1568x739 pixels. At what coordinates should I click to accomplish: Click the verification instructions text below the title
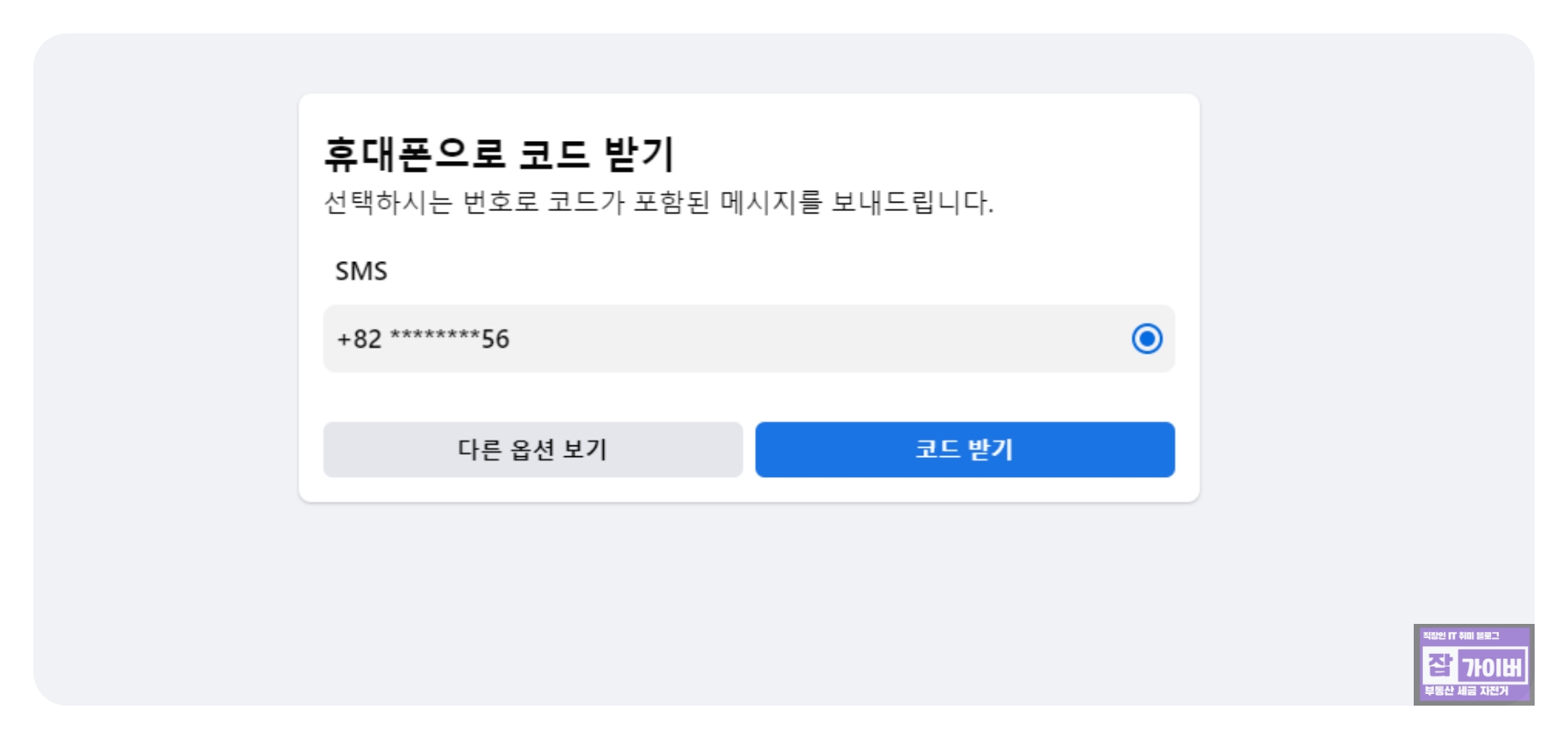(659, 200)
